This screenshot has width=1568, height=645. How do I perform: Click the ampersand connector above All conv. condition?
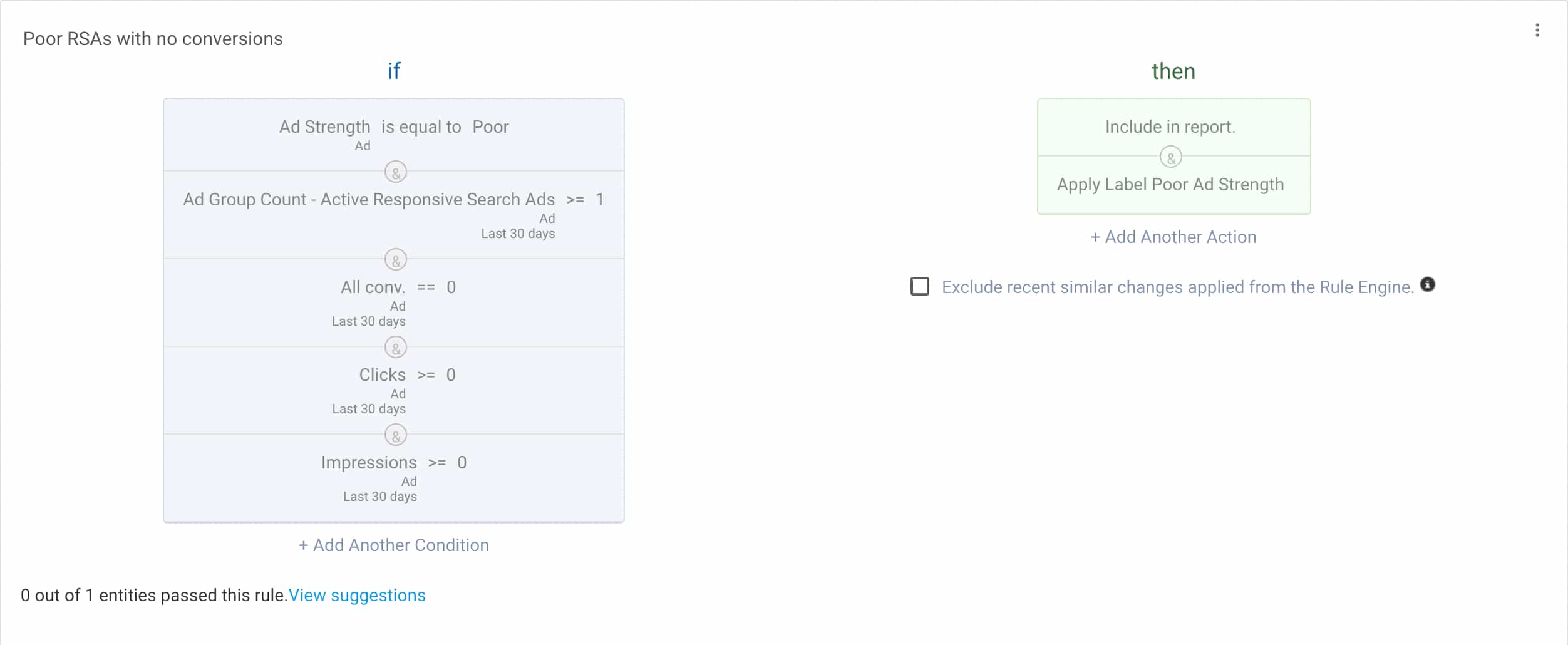[x=395, y=260]
